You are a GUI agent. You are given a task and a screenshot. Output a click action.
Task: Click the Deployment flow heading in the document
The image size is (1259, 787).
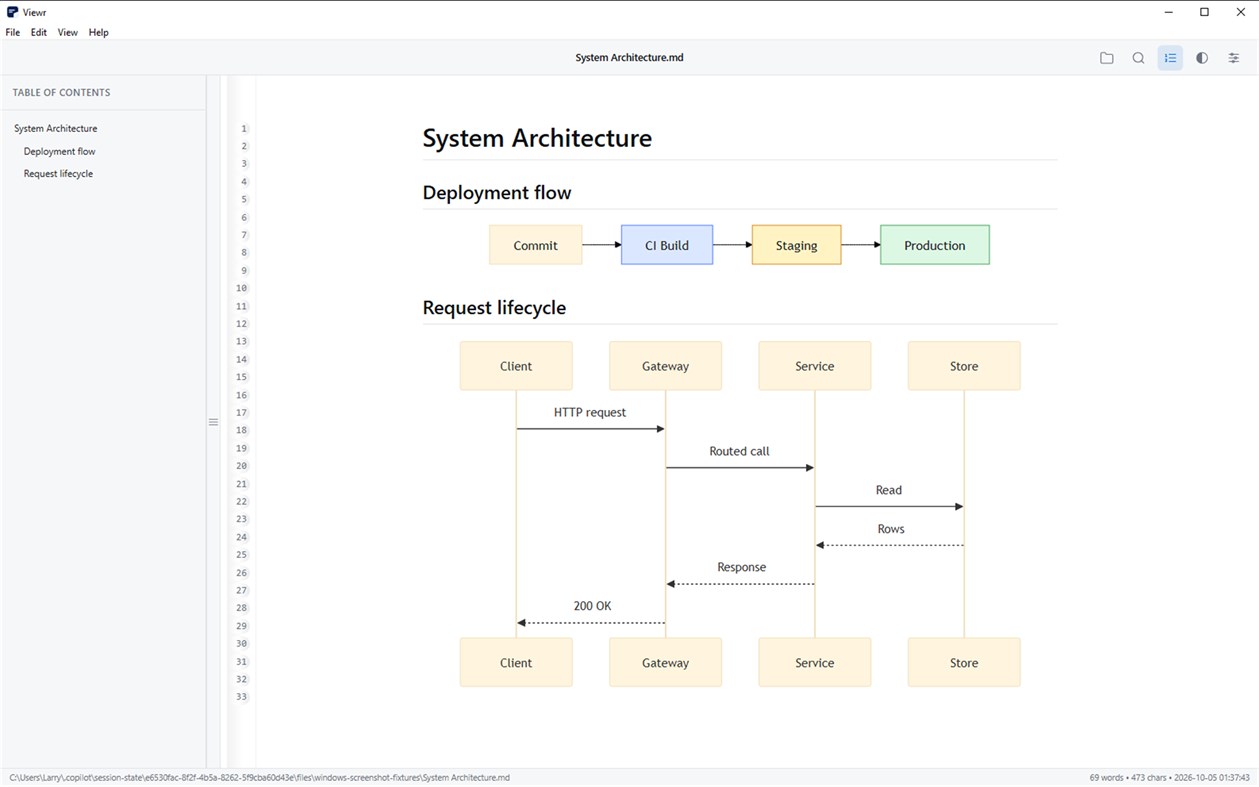[x=497, y=193]
